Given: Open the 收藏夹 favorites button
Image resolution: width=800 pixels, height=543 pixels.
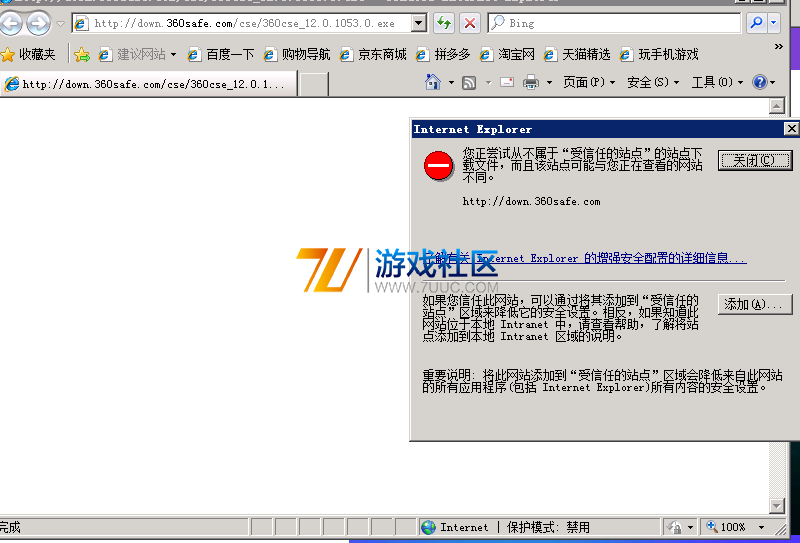Looking at the screenshot, I should click(x=29, y=54).
